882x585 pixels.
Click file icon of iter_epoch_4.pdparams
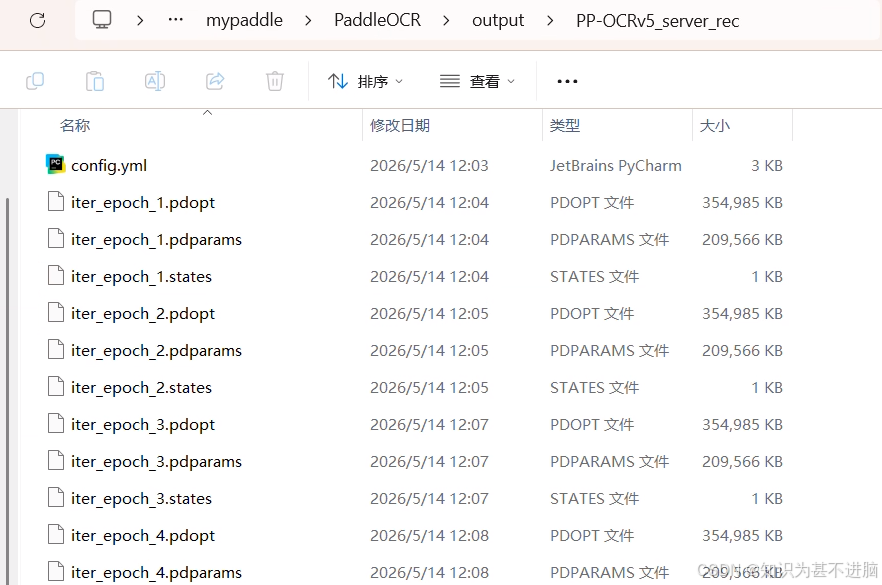[x=56, y=571]
